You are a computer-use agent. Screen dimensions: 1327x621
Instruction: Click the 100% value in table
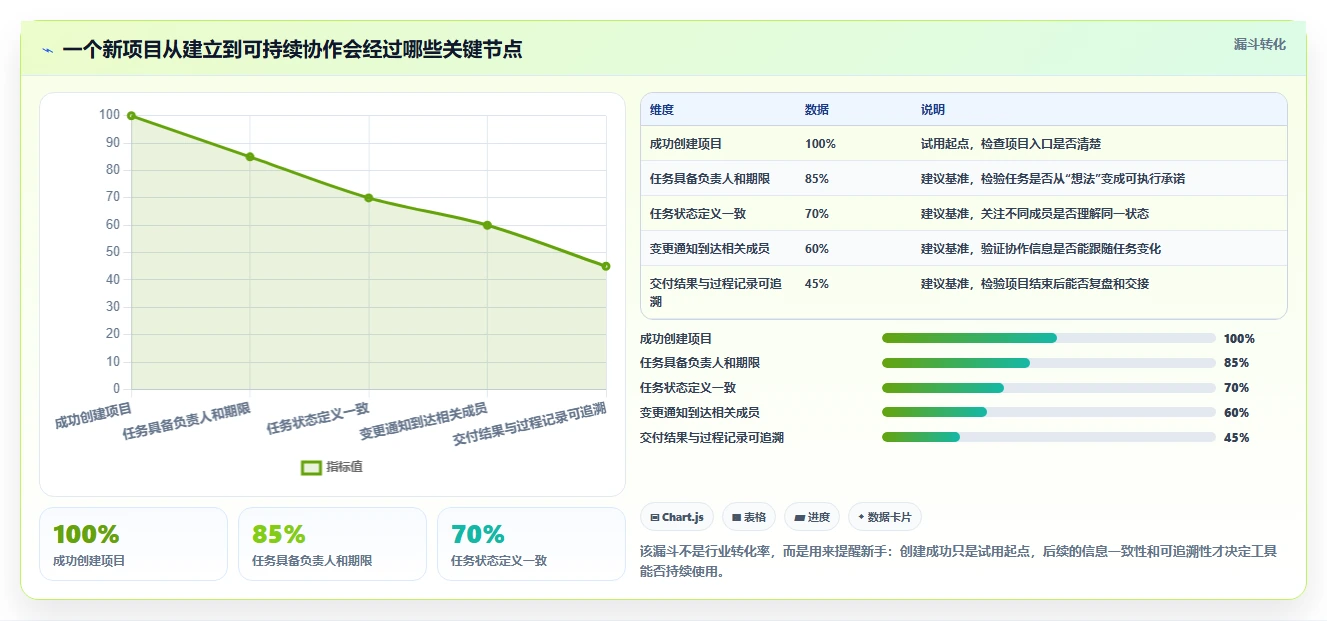click(820, 144)
